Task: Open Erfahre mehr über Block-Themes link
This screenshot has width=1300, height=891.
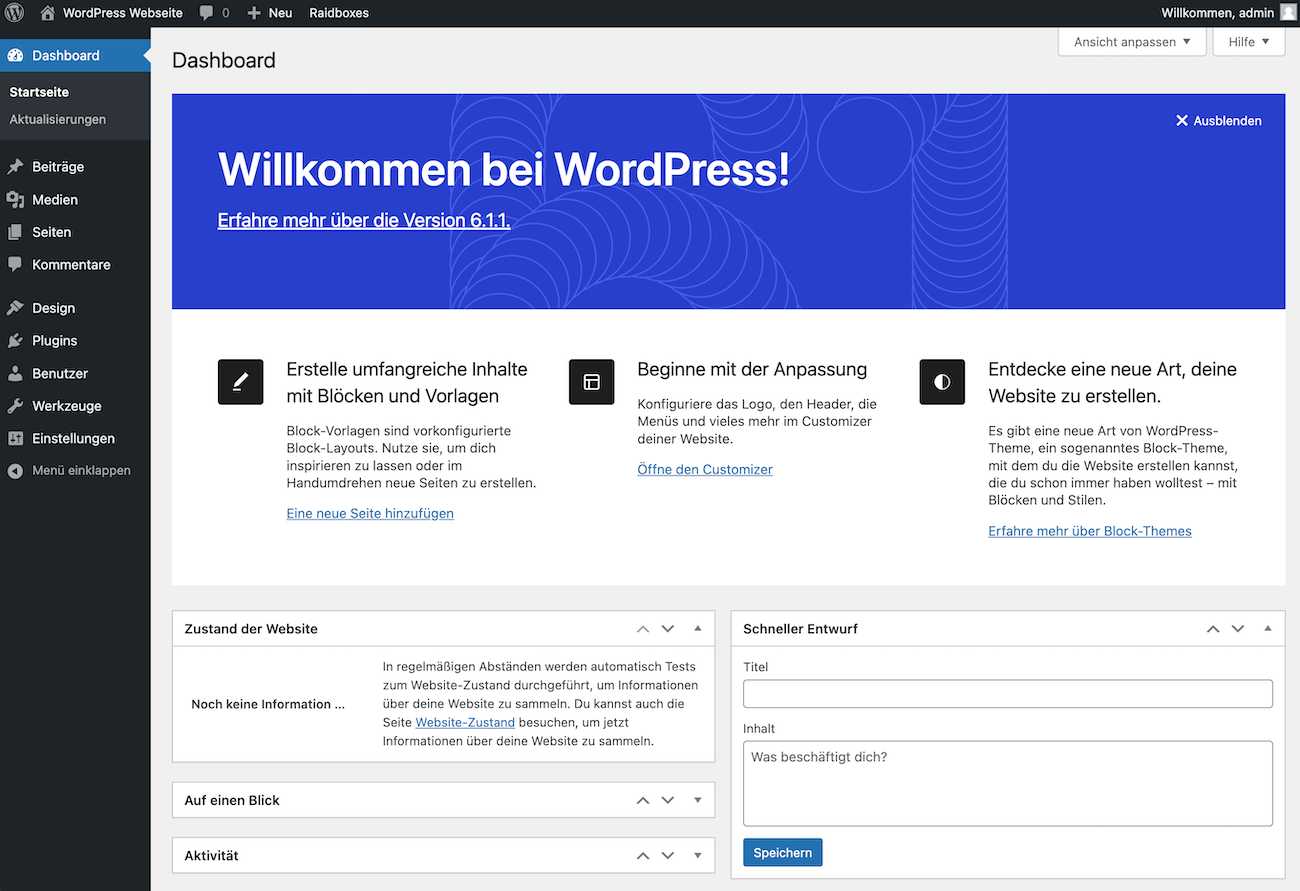Action: click(1090, 531)
